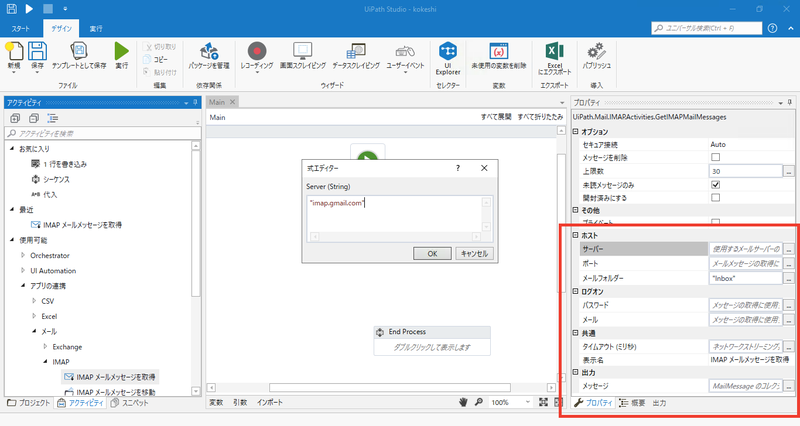Remove unused variables (未使用の変数を削除)
The width and height of the screenshot is (800, 426).
(x=498, y=52)
